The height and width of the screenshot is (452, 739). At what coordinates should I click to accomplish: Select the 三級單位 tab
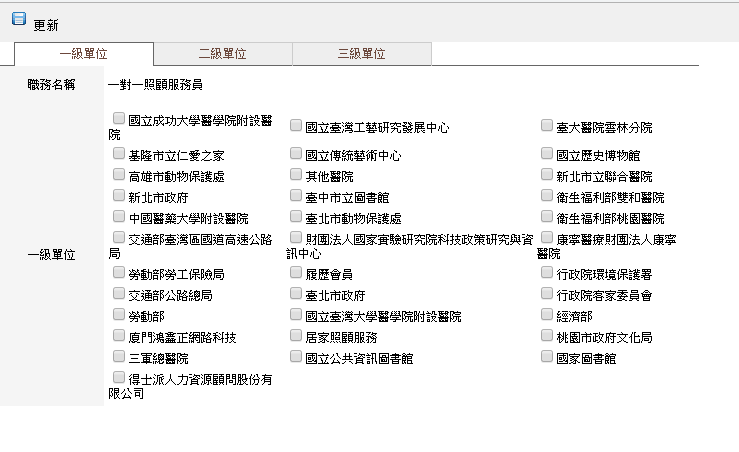click(362, 54)
